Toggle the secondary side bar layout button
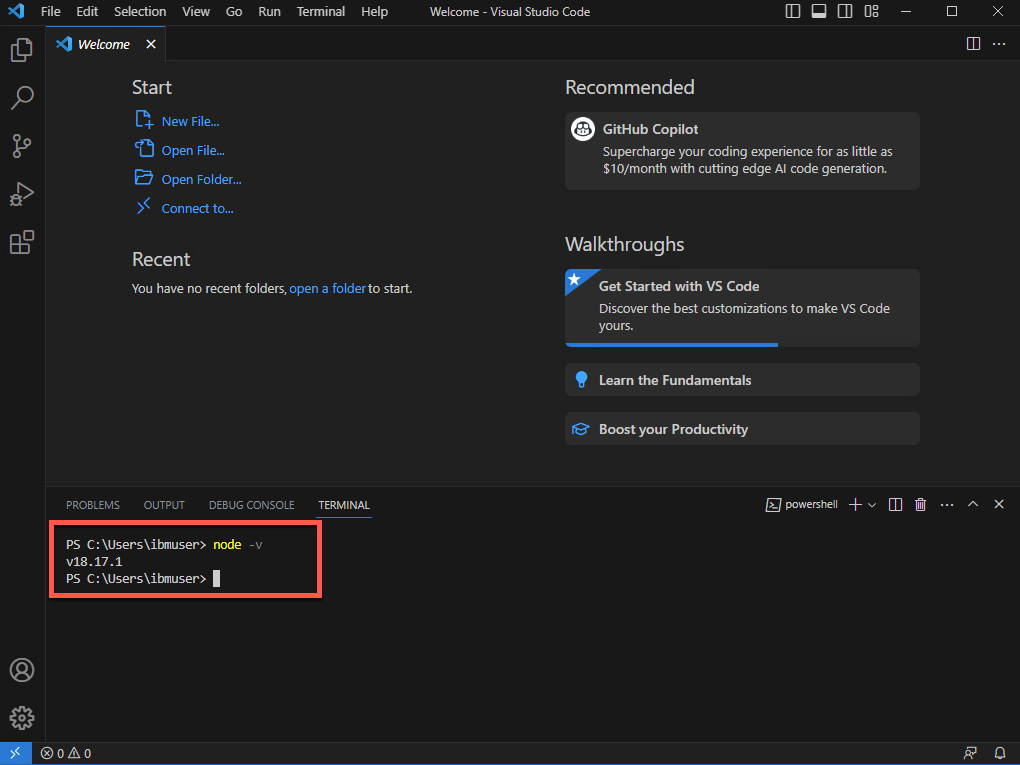The height and width of the screenshot is (765, 1020). coord(845,12)
